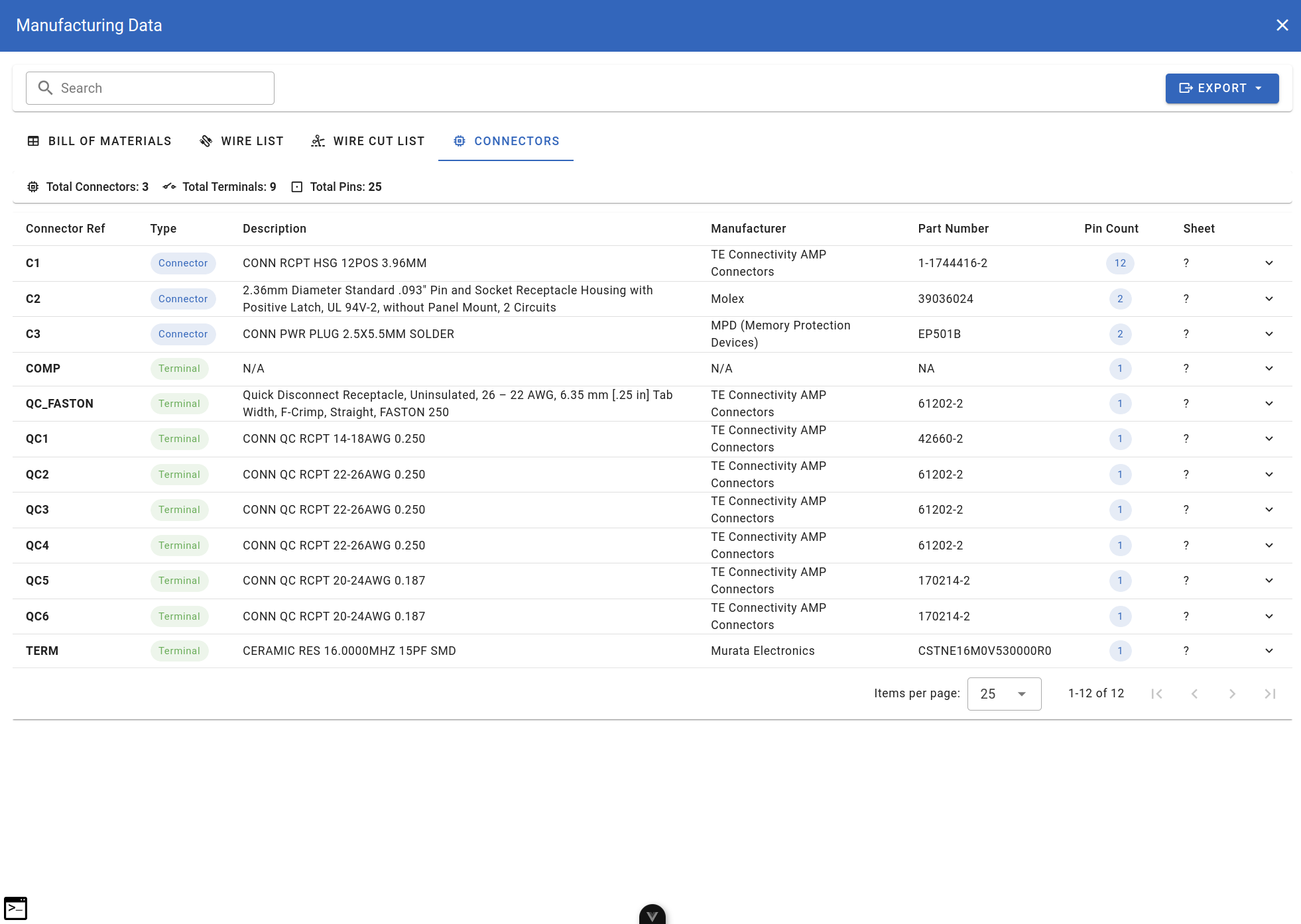Close the Manufacturing Data dialog
This screenshot has height=924, width=1301.
[x=1282, y=25]
